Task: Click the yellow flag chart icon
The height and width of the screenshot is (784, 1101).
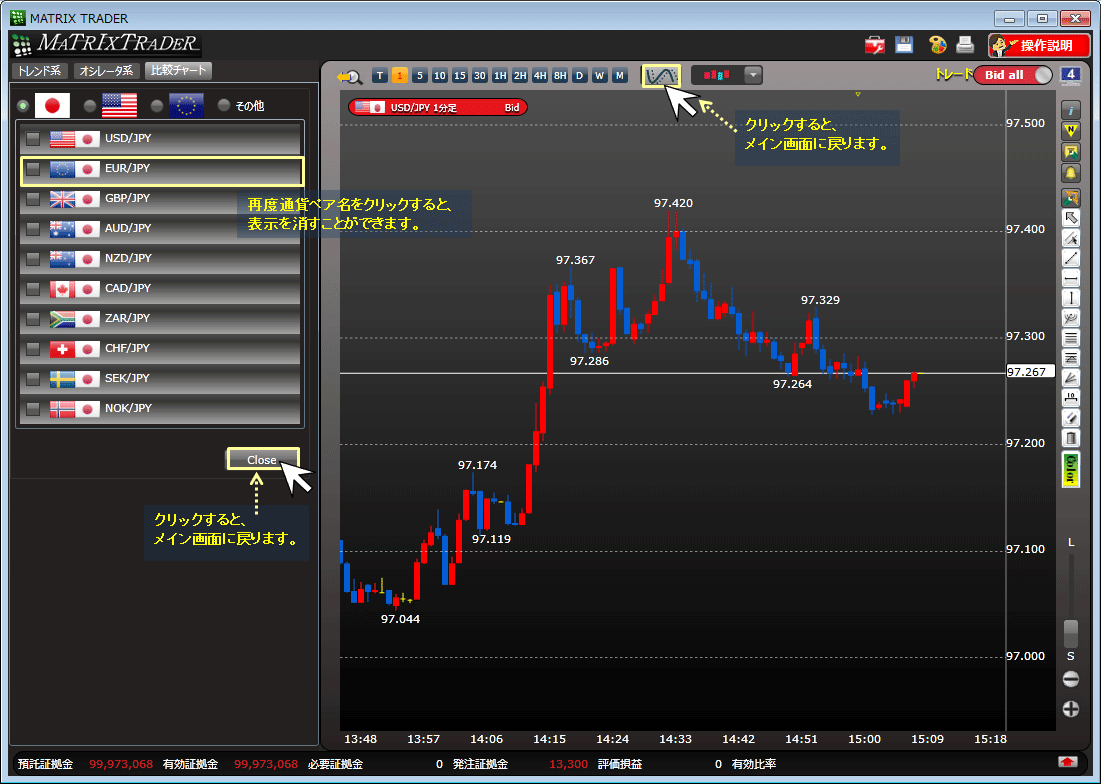Action: tap(1071, 152)
